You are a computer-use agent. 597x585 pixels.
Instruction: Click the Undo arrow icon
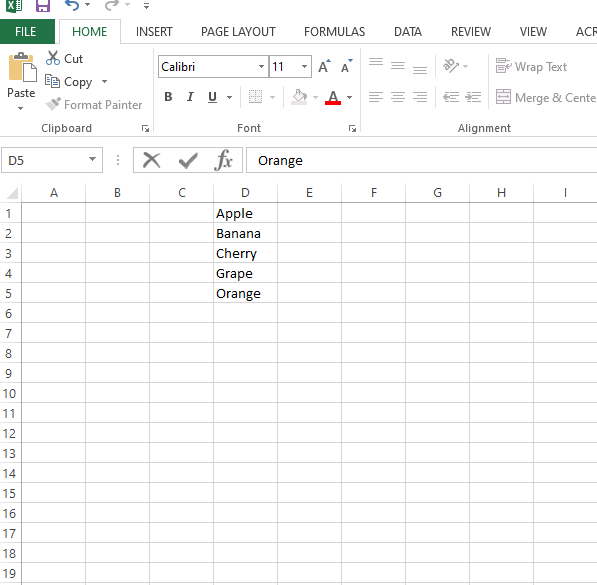72,5
